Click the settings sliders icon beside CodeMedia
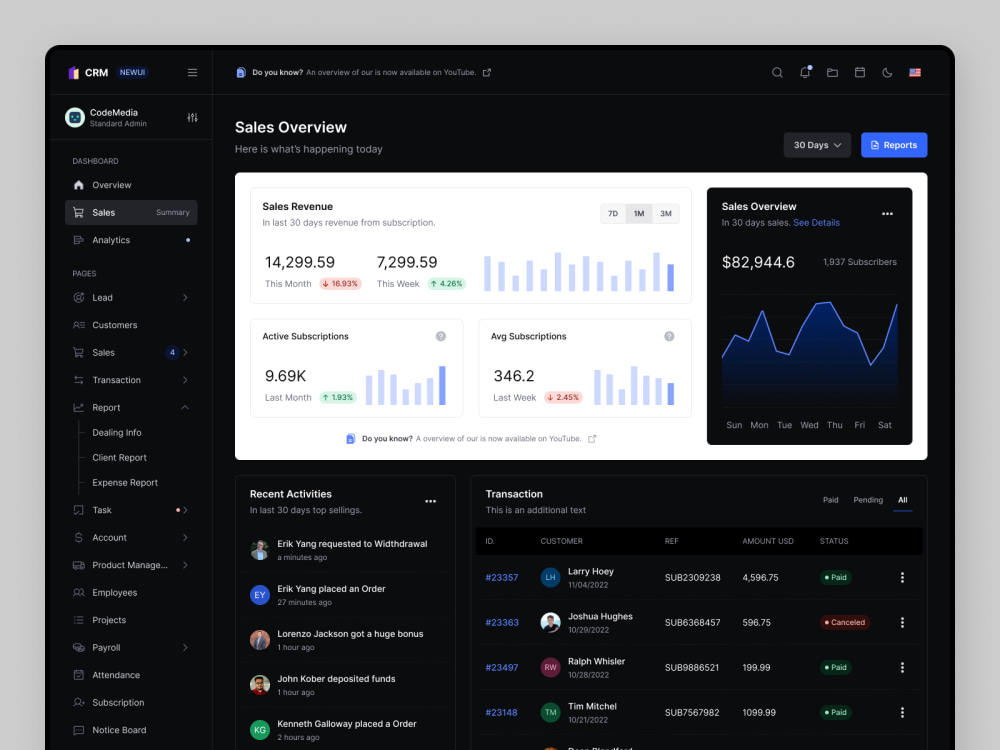The height and width of the screenshot is (750, 1000). (192, 117)
